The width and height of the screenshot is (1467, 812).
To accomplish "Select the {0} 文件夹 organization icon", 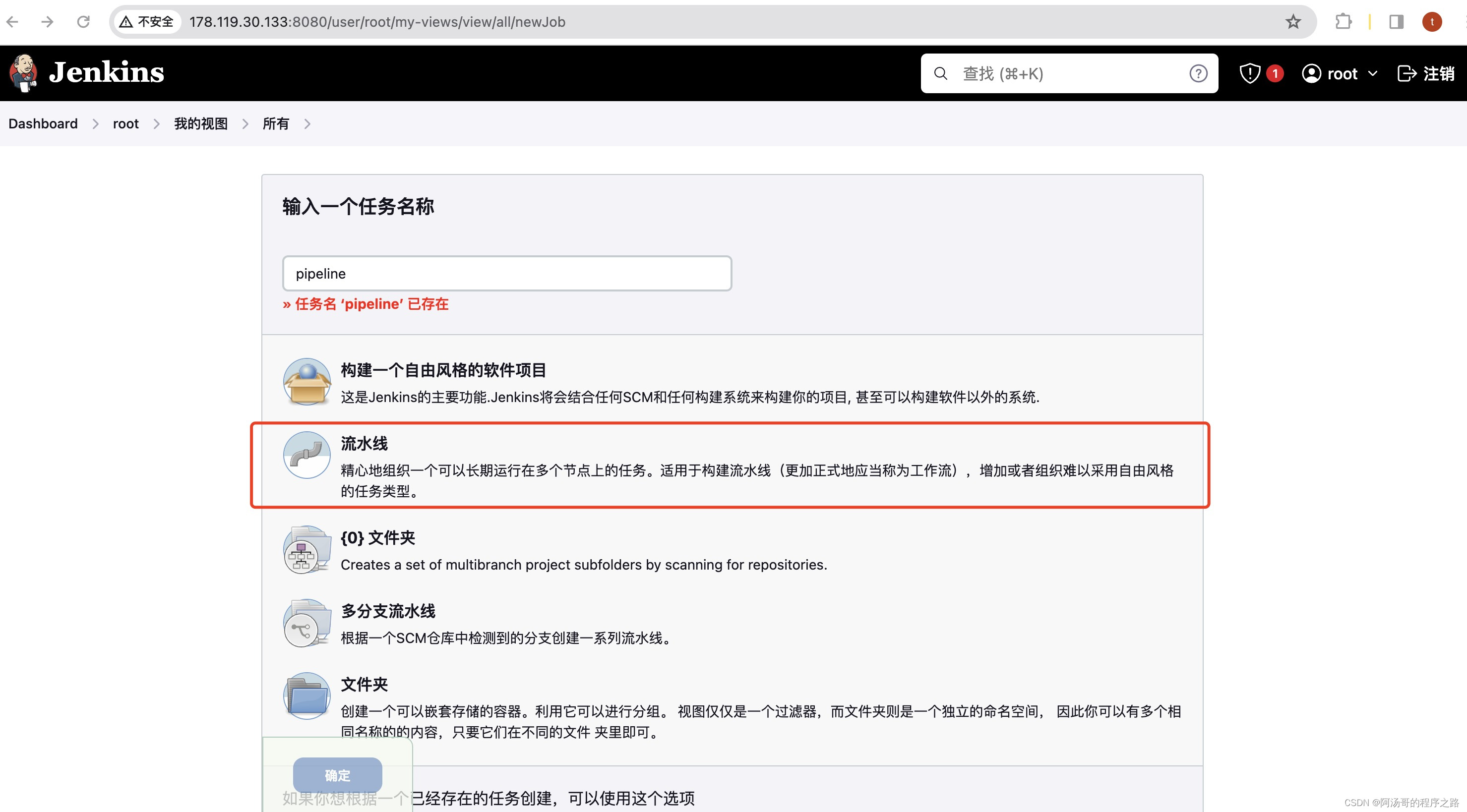I will pyautogui.click(x=307, y=549).
